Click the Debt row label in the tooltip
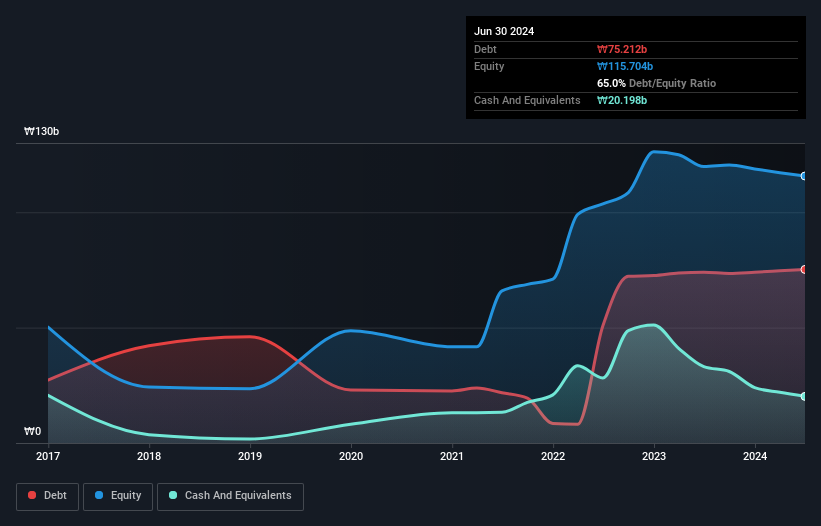Screen dimensions: 821x526 pyautogui.click(x=485, y=49)
